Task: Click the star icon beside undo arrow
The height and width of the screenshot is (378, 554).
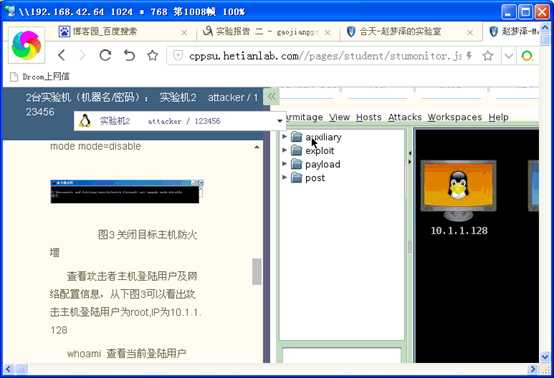Action: 153,55
